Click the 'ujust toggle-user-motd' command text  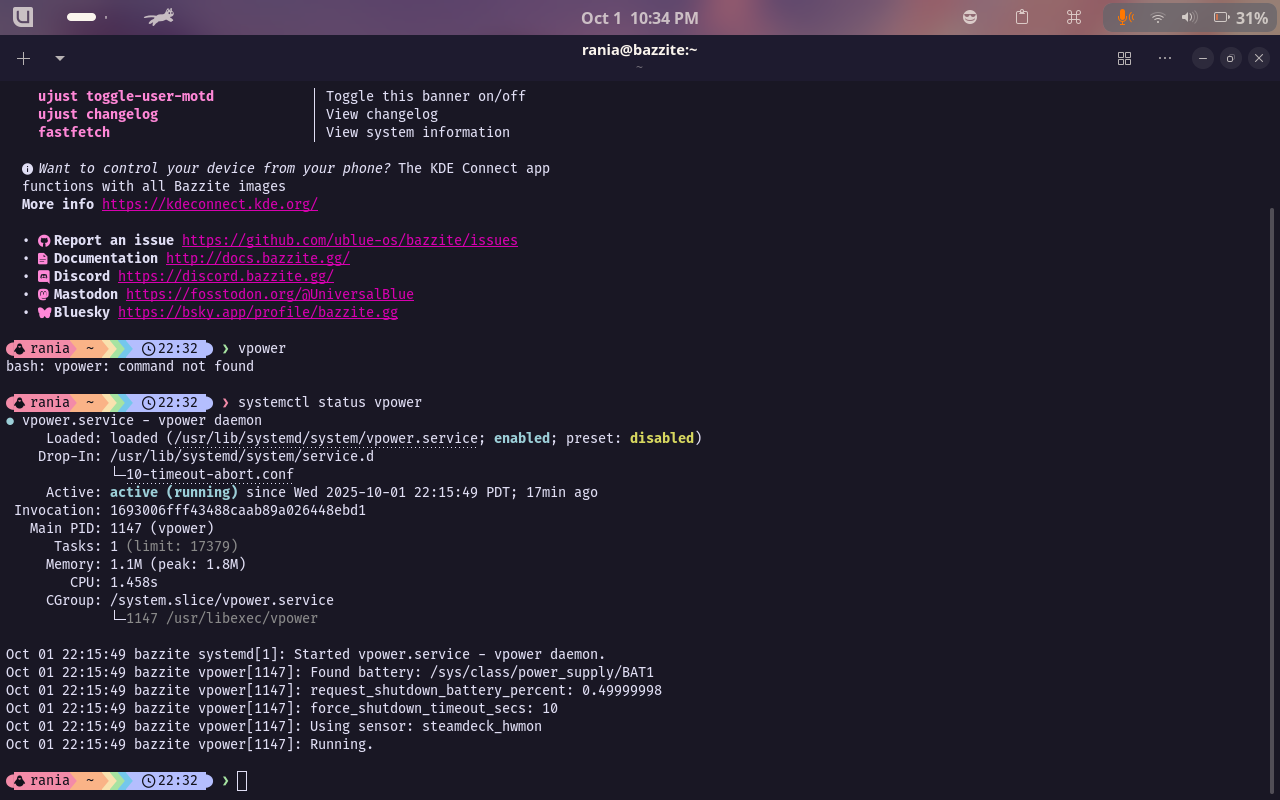pos(126,96)
